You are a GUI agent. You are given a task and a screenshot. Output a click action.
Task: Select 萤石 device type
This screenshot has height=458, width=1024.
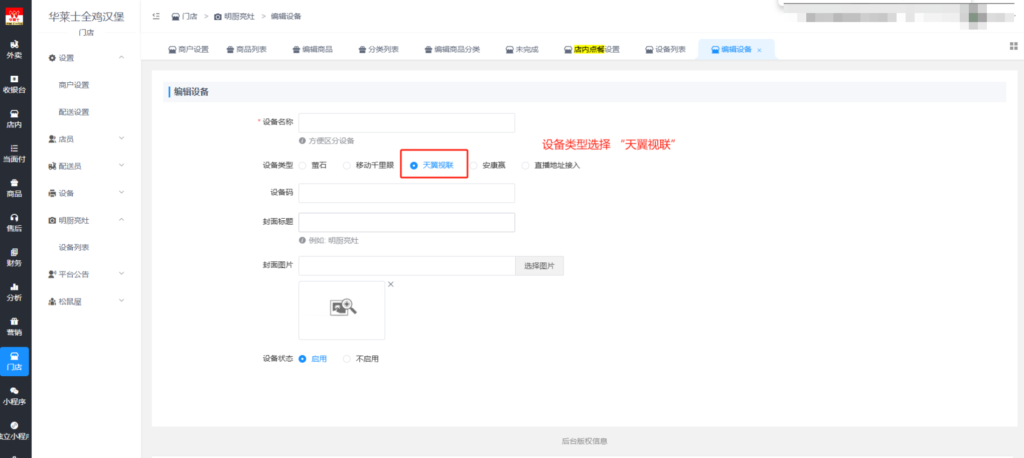[313, 165]
